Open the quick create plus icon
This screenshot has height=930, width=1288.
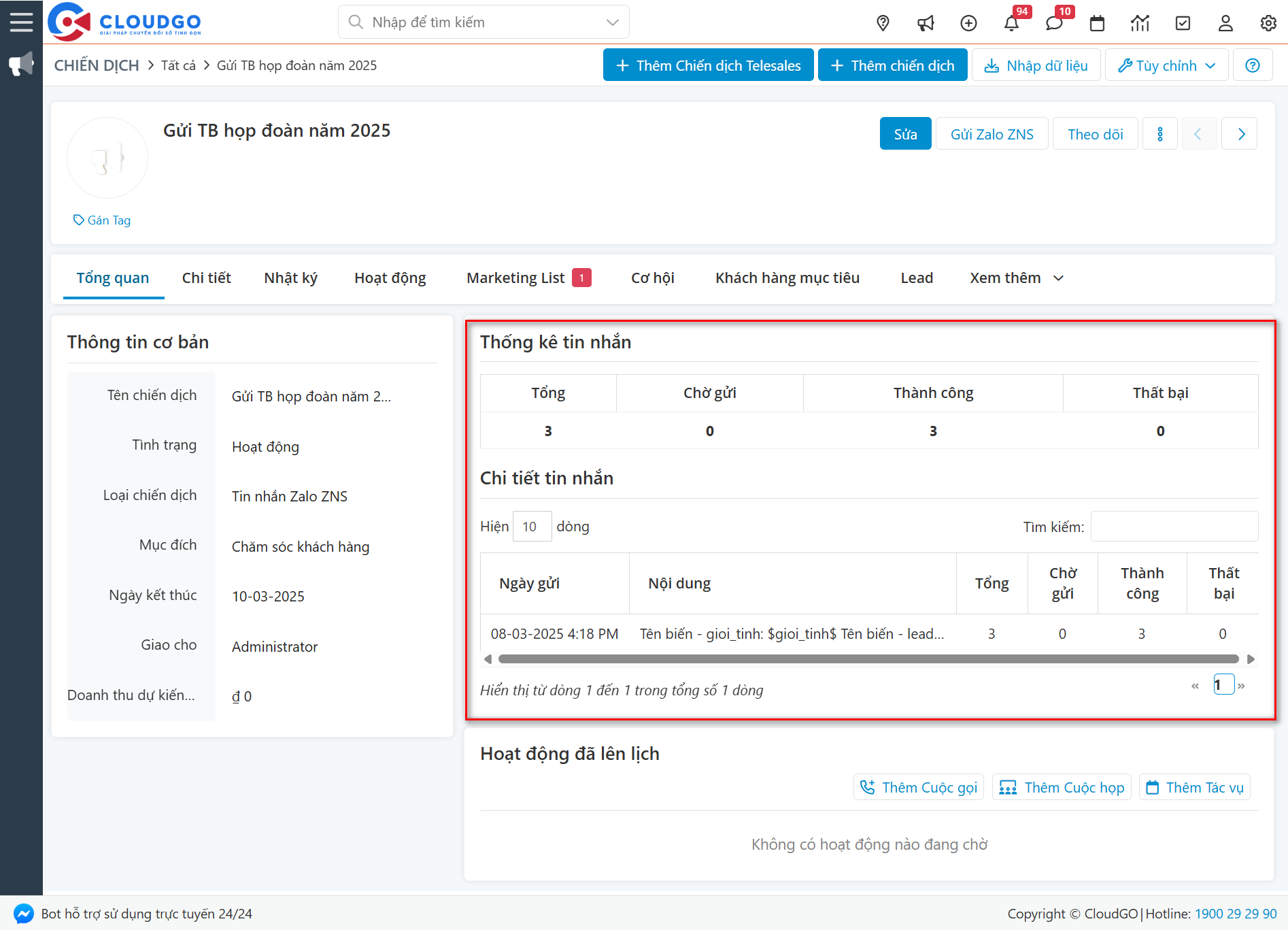(968, 22)
